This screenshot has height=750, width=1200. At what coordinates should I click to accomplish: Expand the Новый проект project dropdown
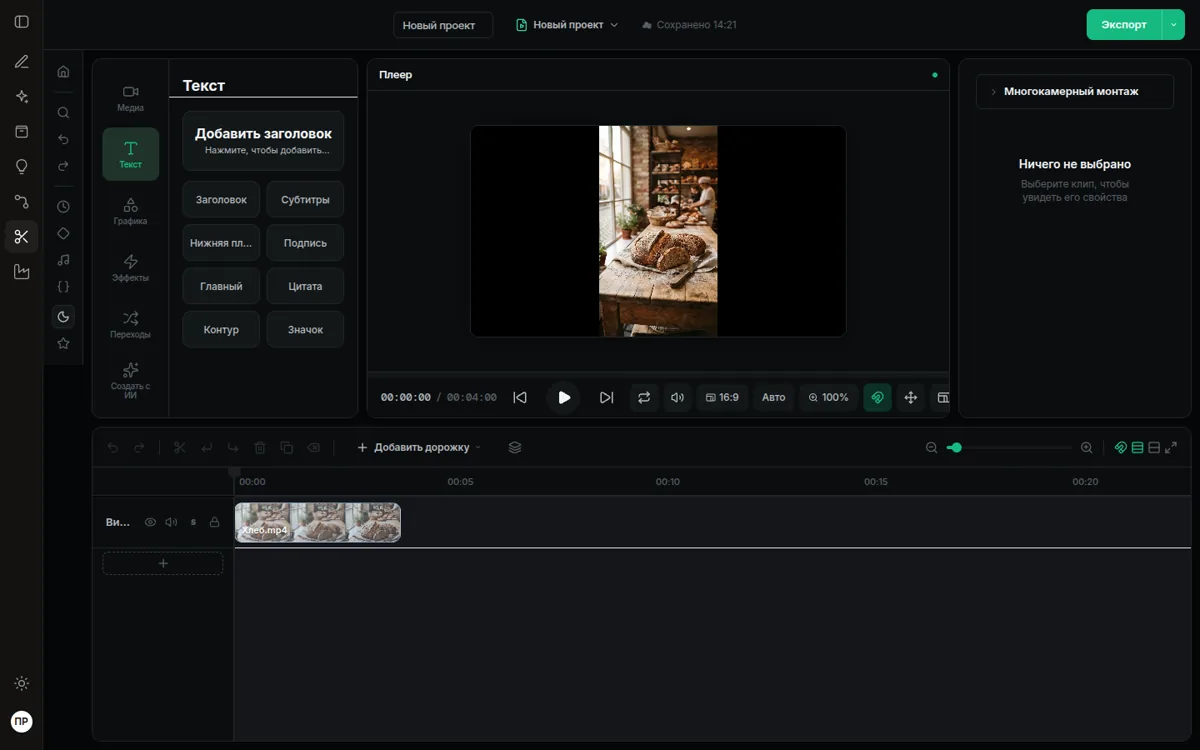click(x=567, y=25)
